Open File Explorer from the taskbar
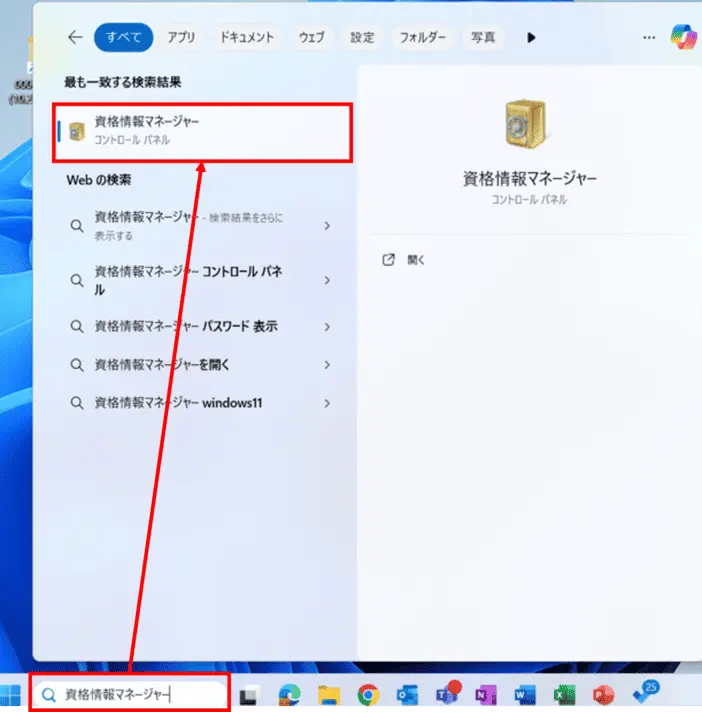 click(x=329, y=694)
